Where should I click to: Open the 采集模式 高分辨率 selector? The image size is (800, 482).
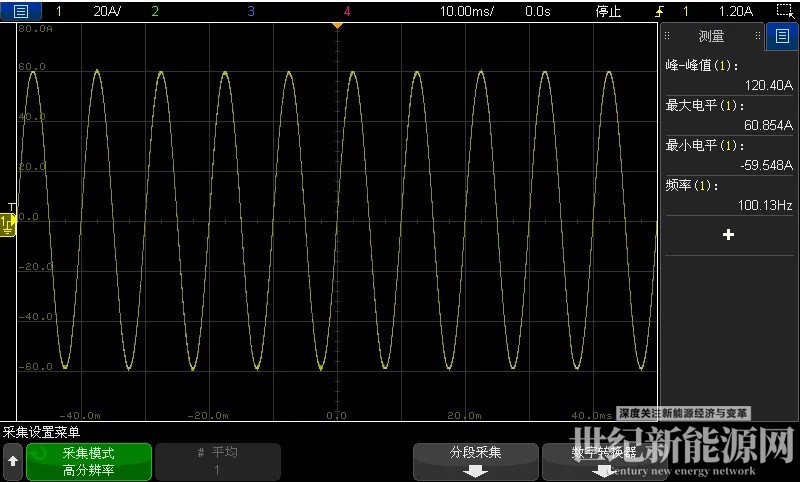[89, 461]
